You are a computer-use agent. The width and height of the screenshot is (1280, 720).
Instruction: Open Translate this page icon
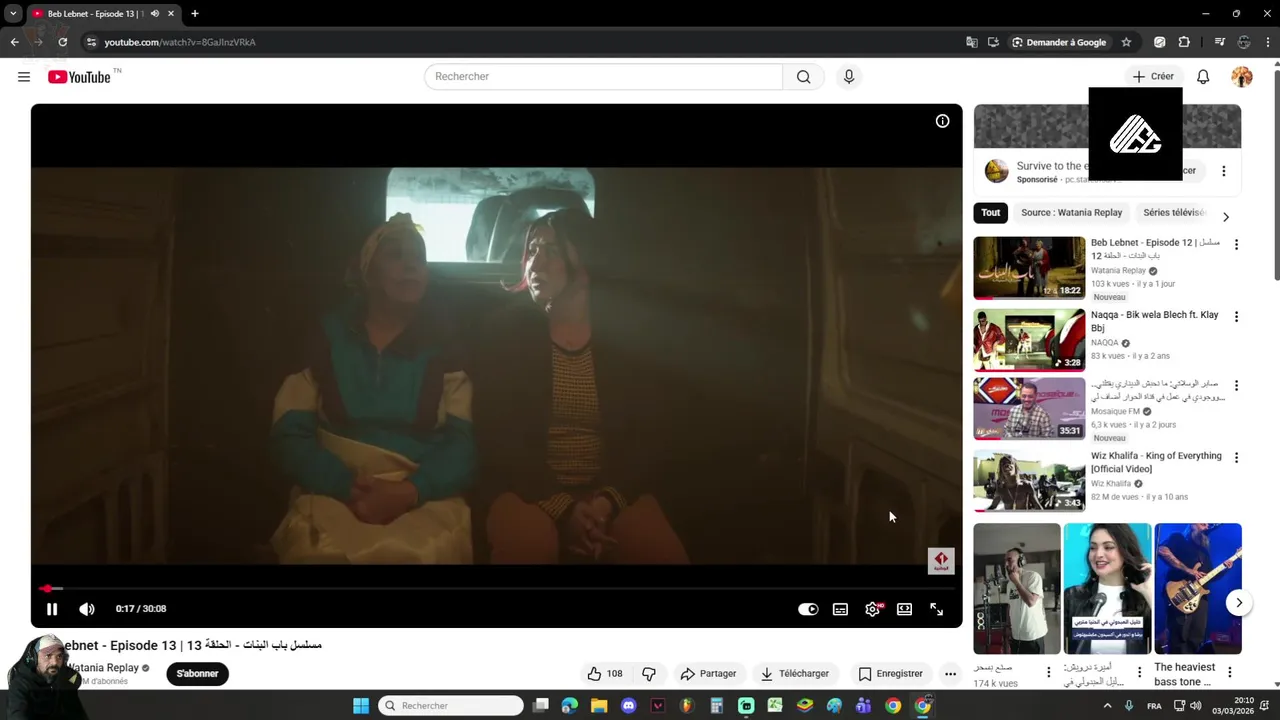coord(971,42)
